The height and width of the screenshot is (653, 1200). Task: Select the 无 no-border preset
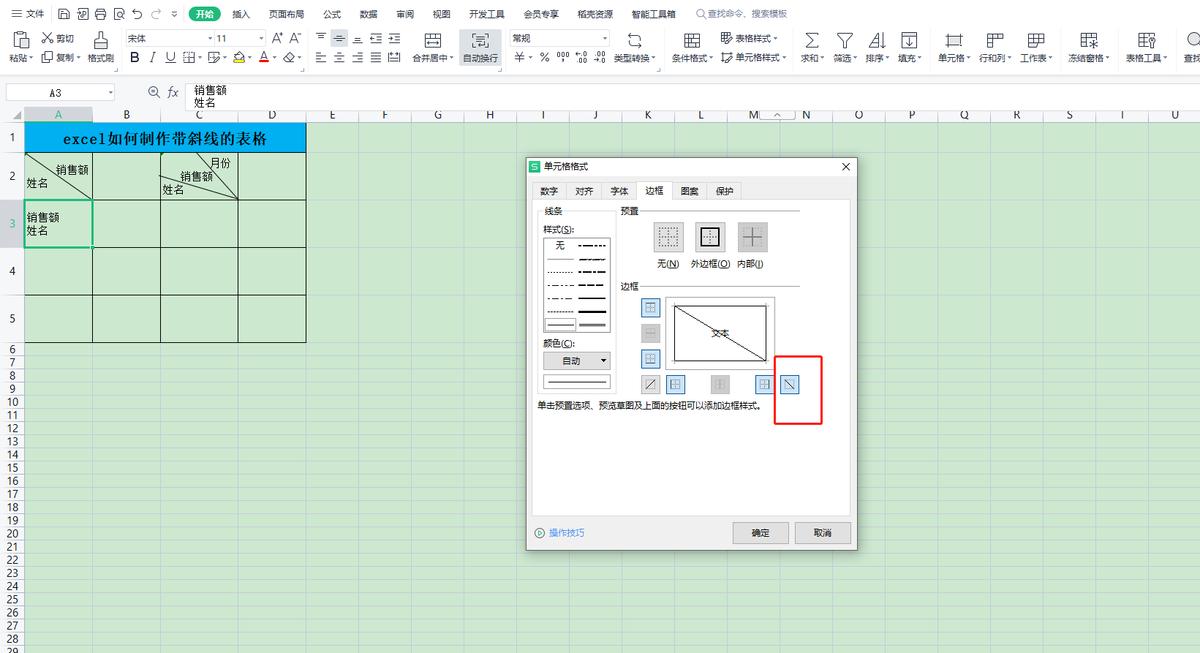pyautogui.click(x=668, y=238)
